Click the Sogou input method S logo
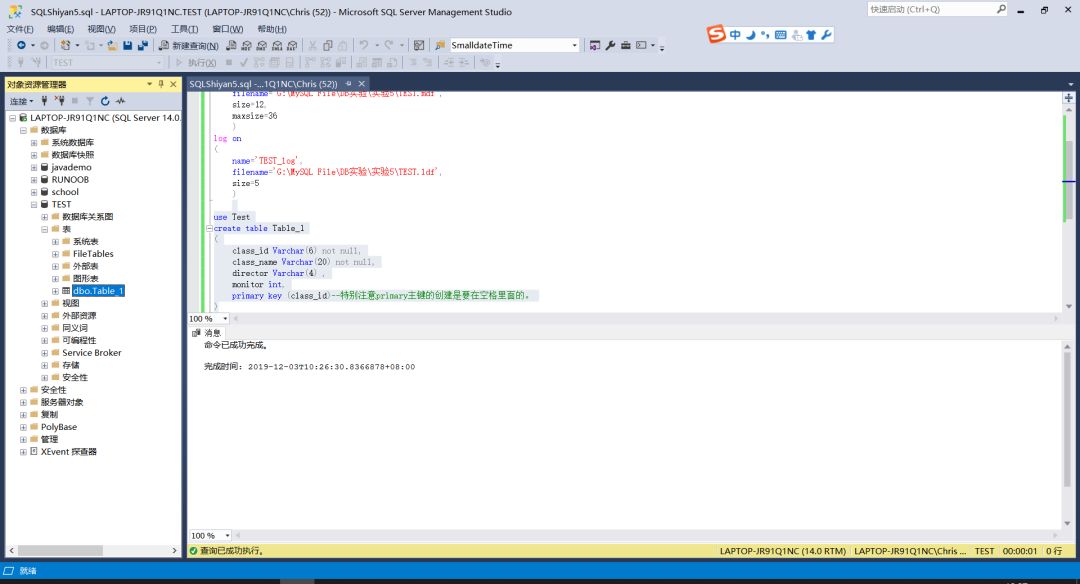The image size is (1080, 584). [716, 34]
